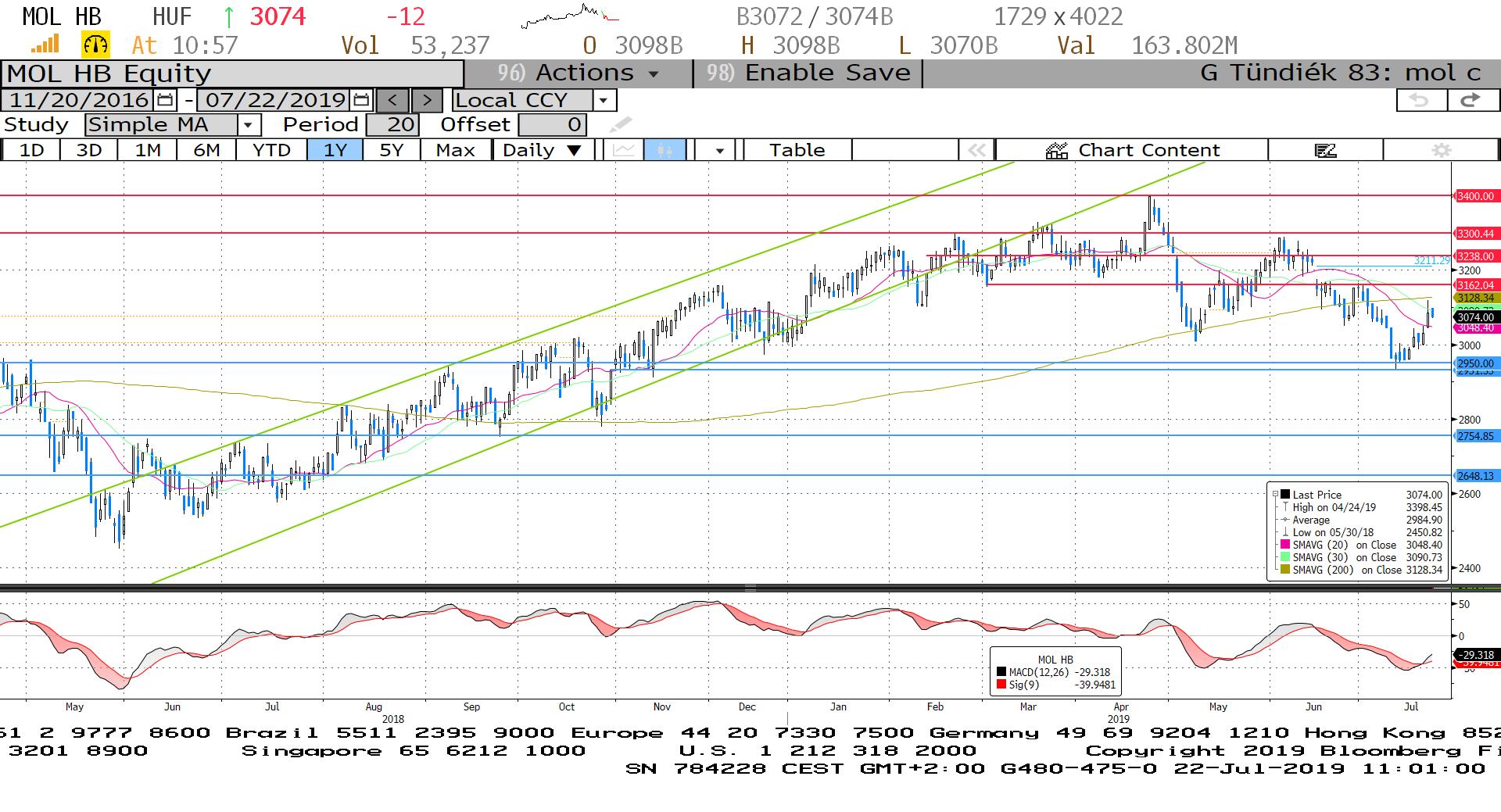The image size is (1501, 812).
Task: Click the -29.318 MACD value axis label
Action: click(x=1478, y=655)
